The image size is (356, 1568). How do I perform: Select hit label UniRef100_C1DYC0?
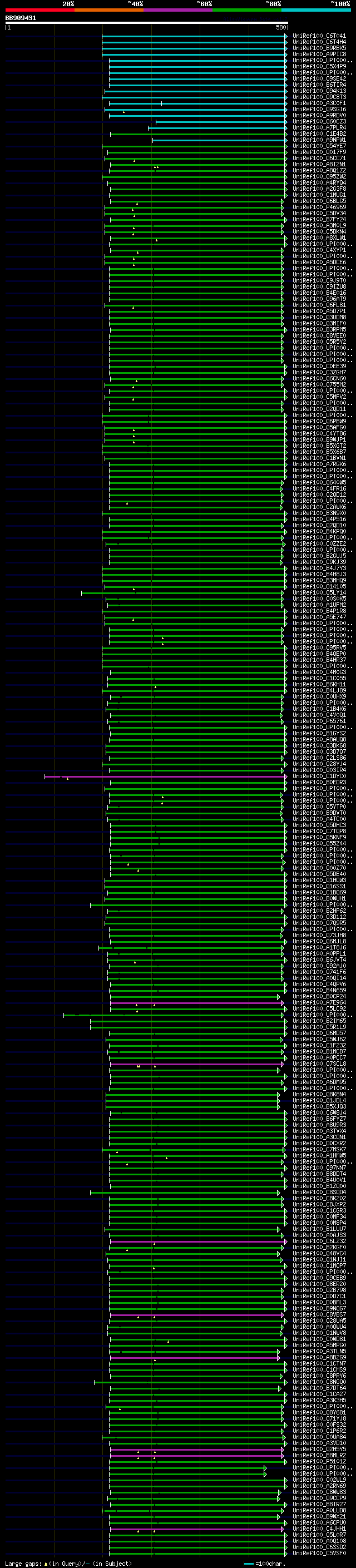click(x=319, y=776)
